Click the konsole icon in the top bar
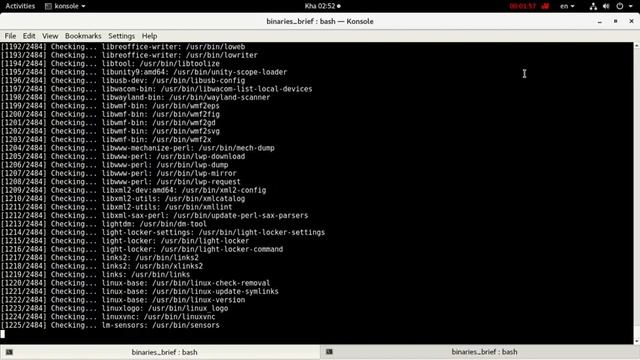640x360 pixels. pos(48,6)
